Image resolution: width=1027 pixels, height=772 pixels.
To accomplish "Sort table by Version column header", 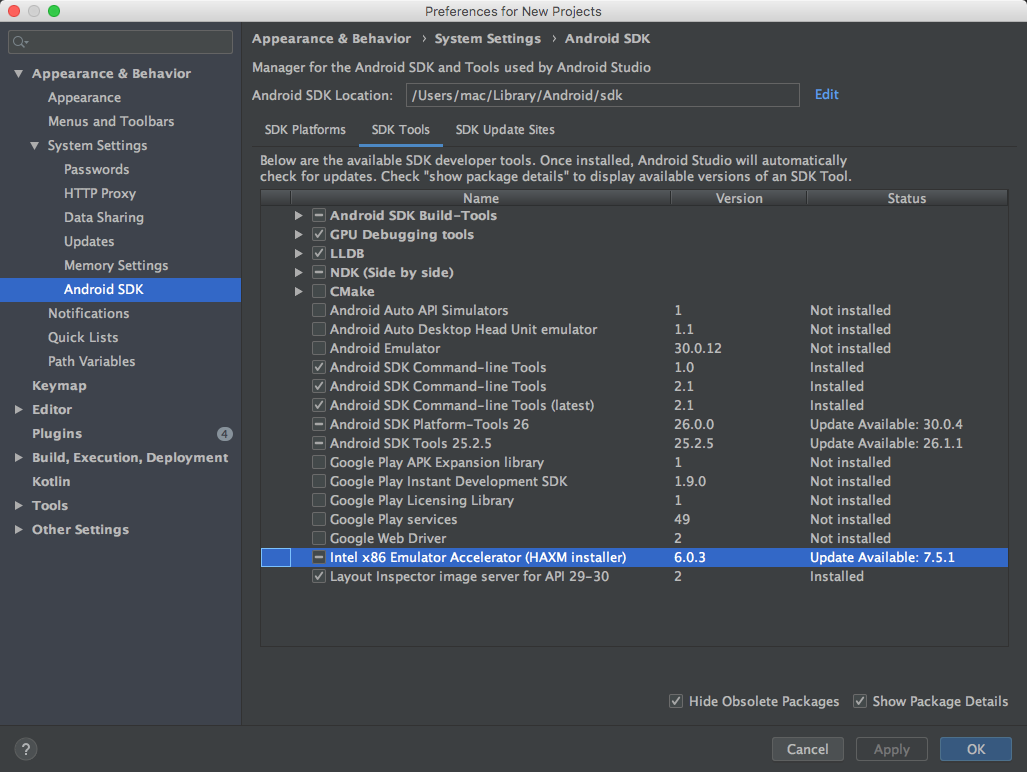I will 739,198.
